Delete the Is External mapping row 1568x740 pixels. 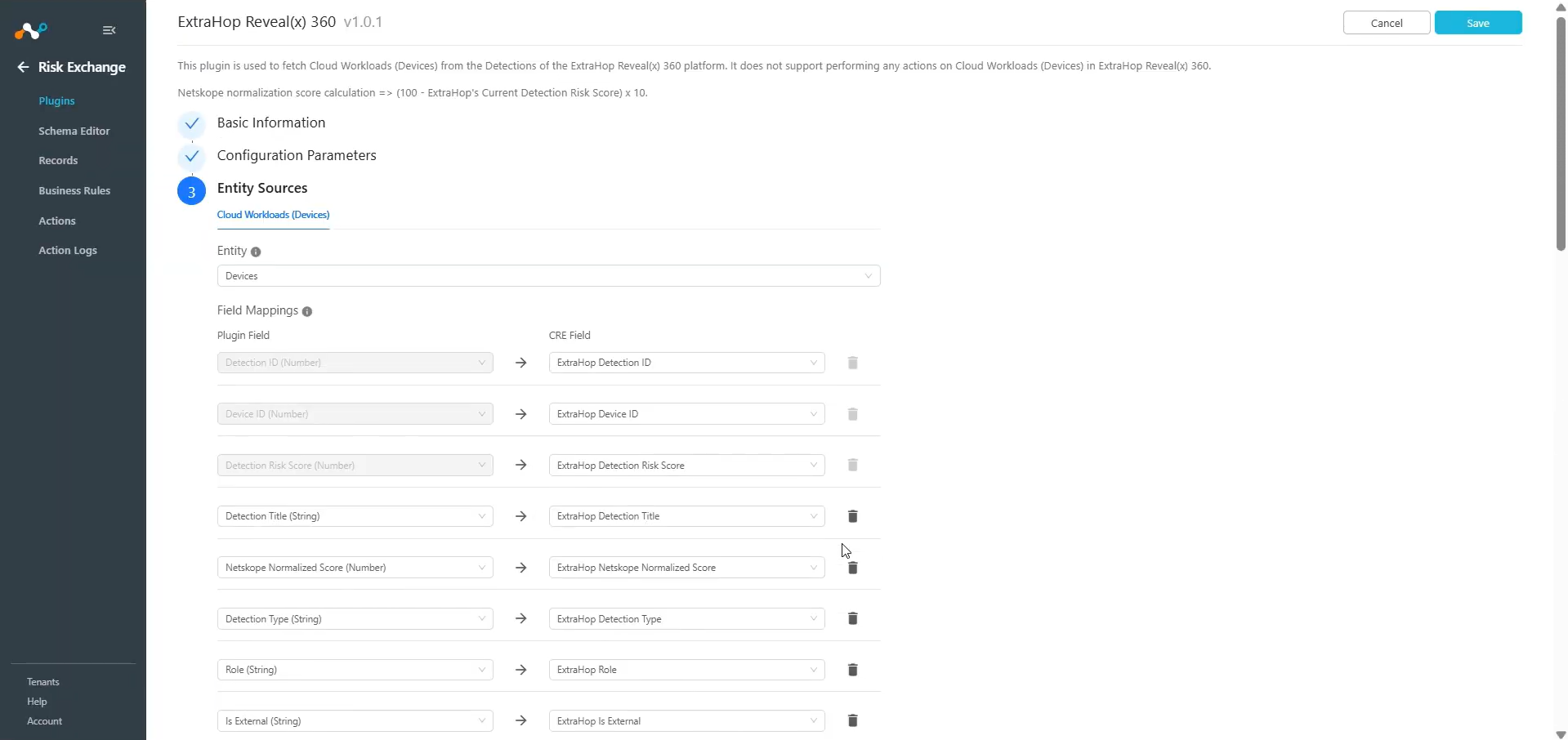click(852, 721)
